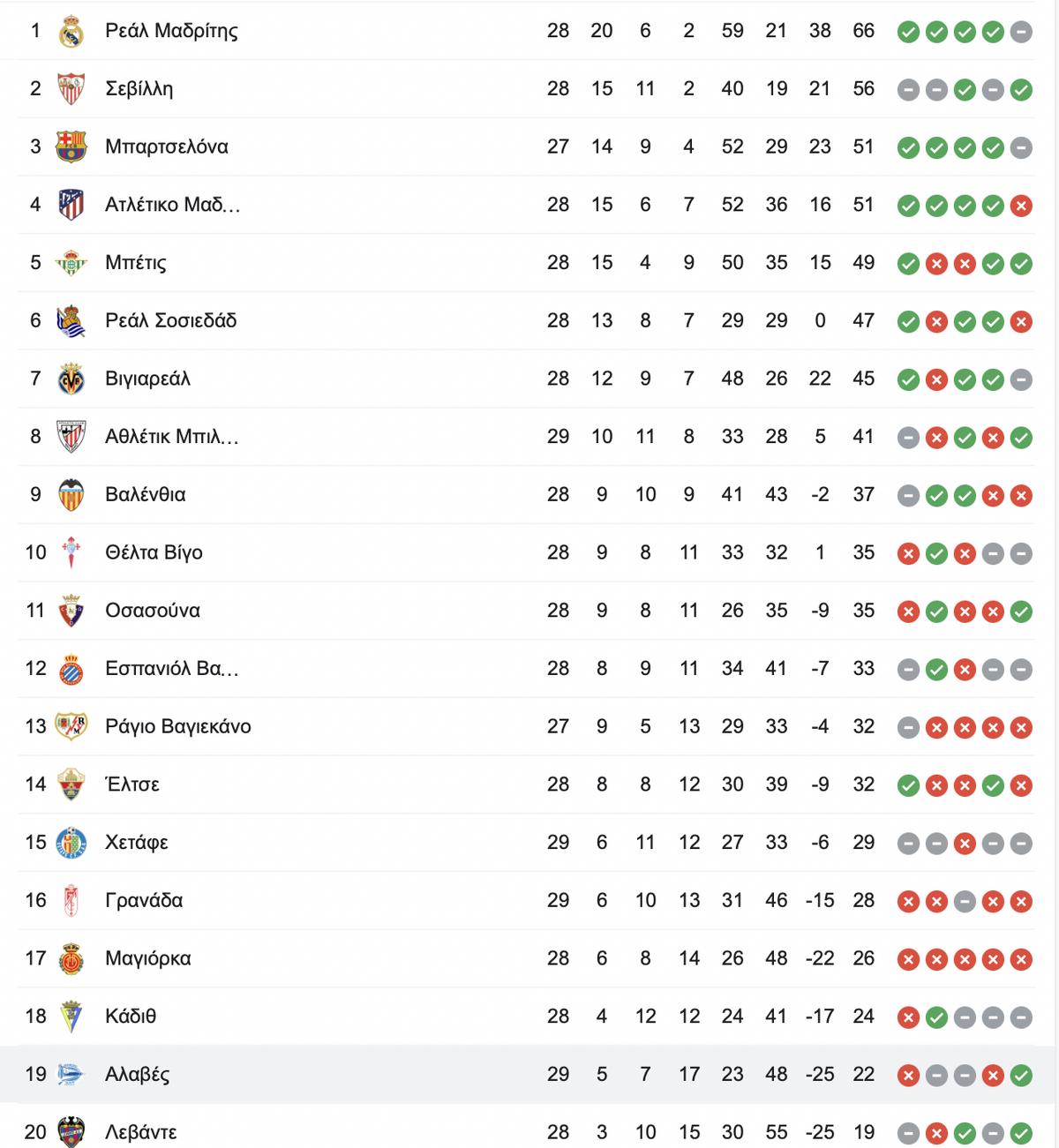This screenshot has width=1059, height=1148.
Task: Click Alavés' latest green win icon
Action: coord(1021,1076)
